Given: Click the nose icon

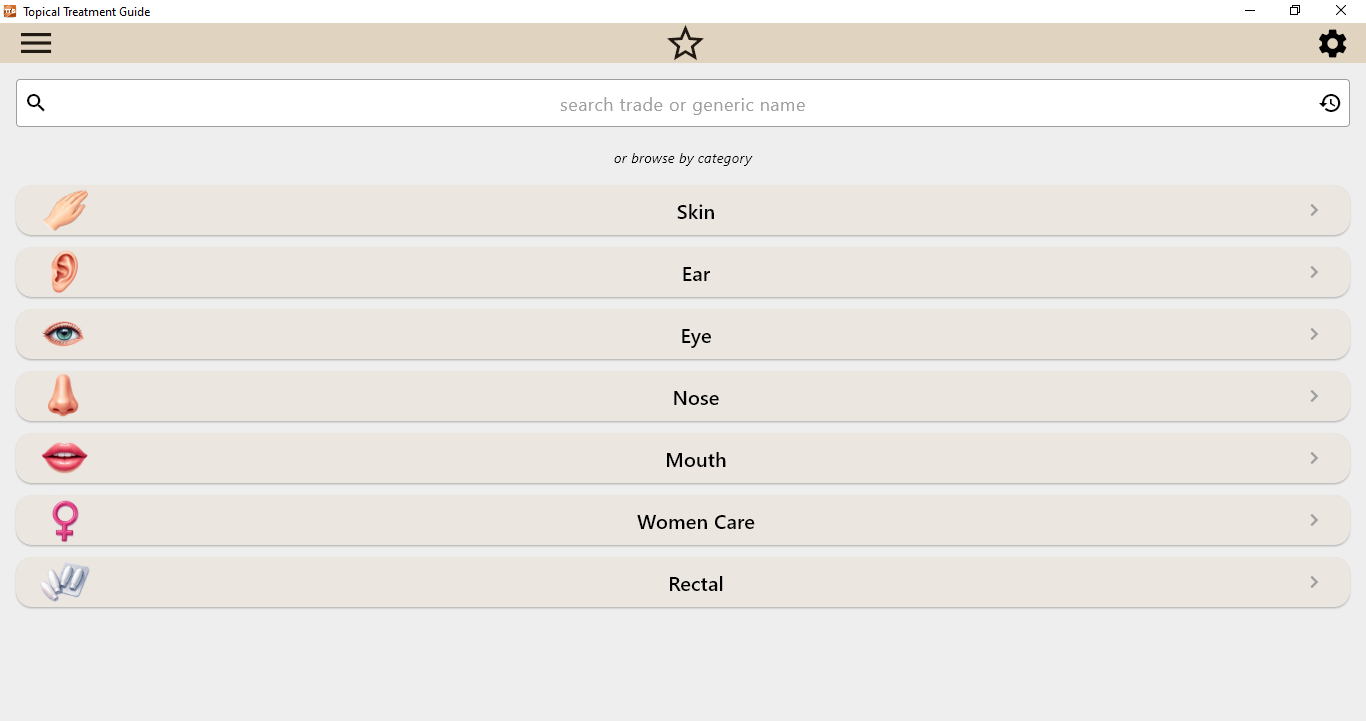Looking at the screenshot, I should (63, 396).
